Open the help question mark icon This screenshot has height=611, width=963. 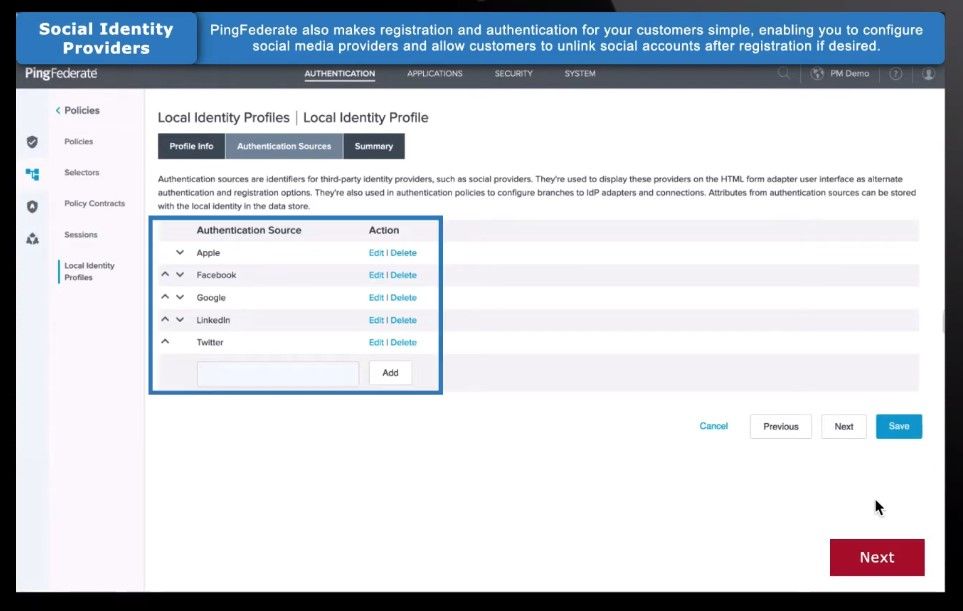coord(896,74)
